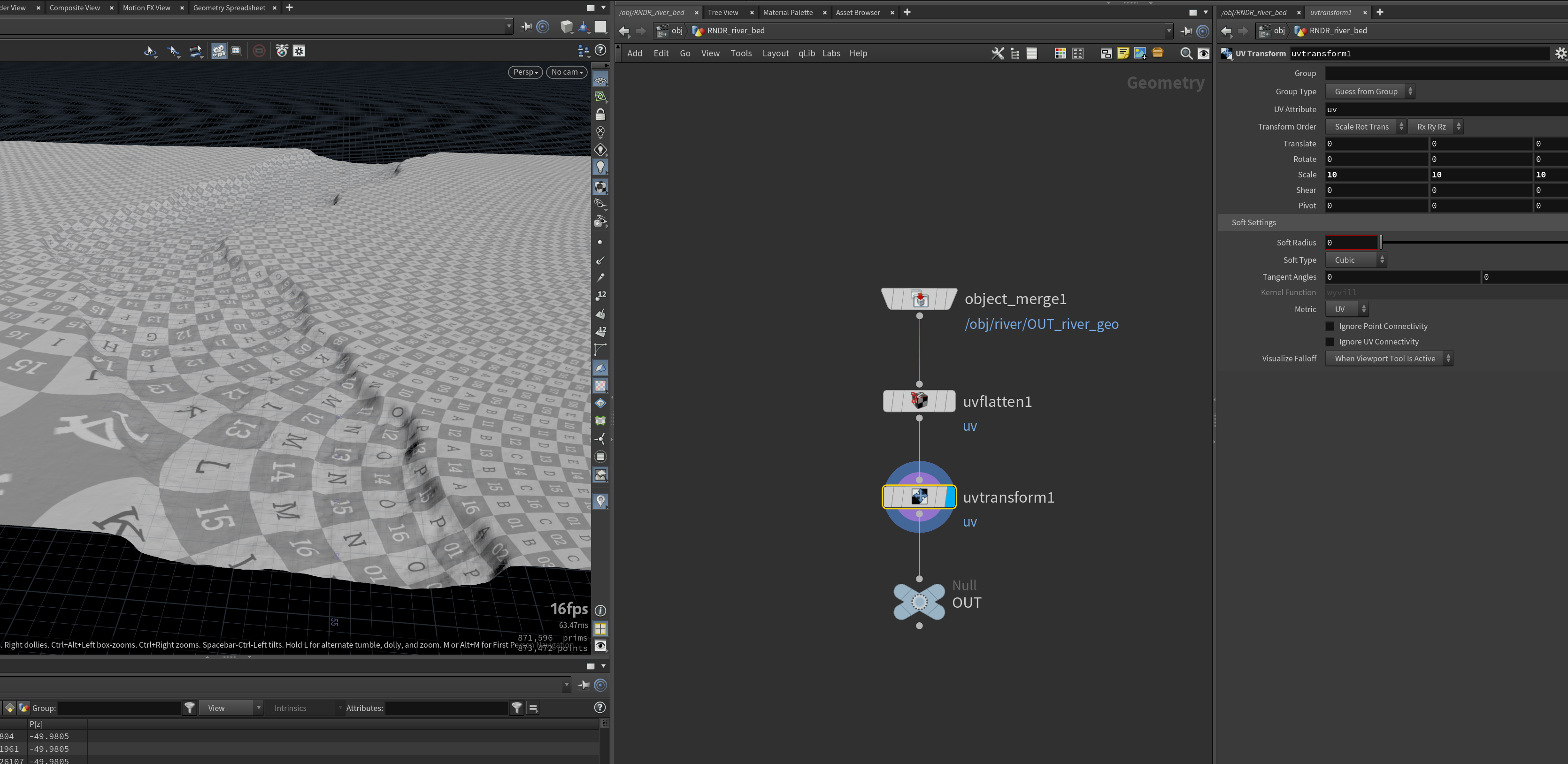1568x764 pixels.
Task: Open the network editor search magnifier icon
Action: [1186, 53]
